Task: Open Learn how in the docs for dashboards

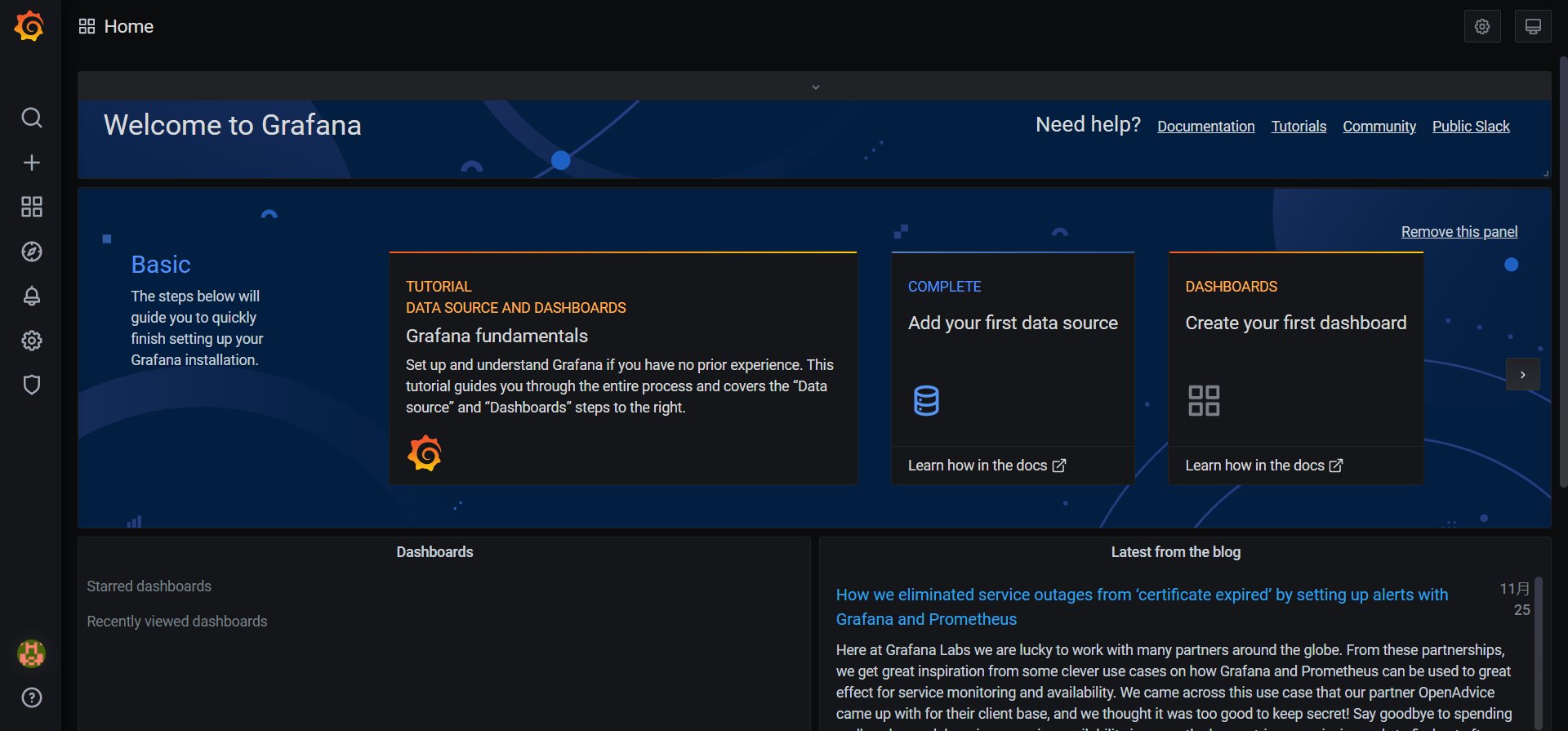Action: tap(1264, 466)
